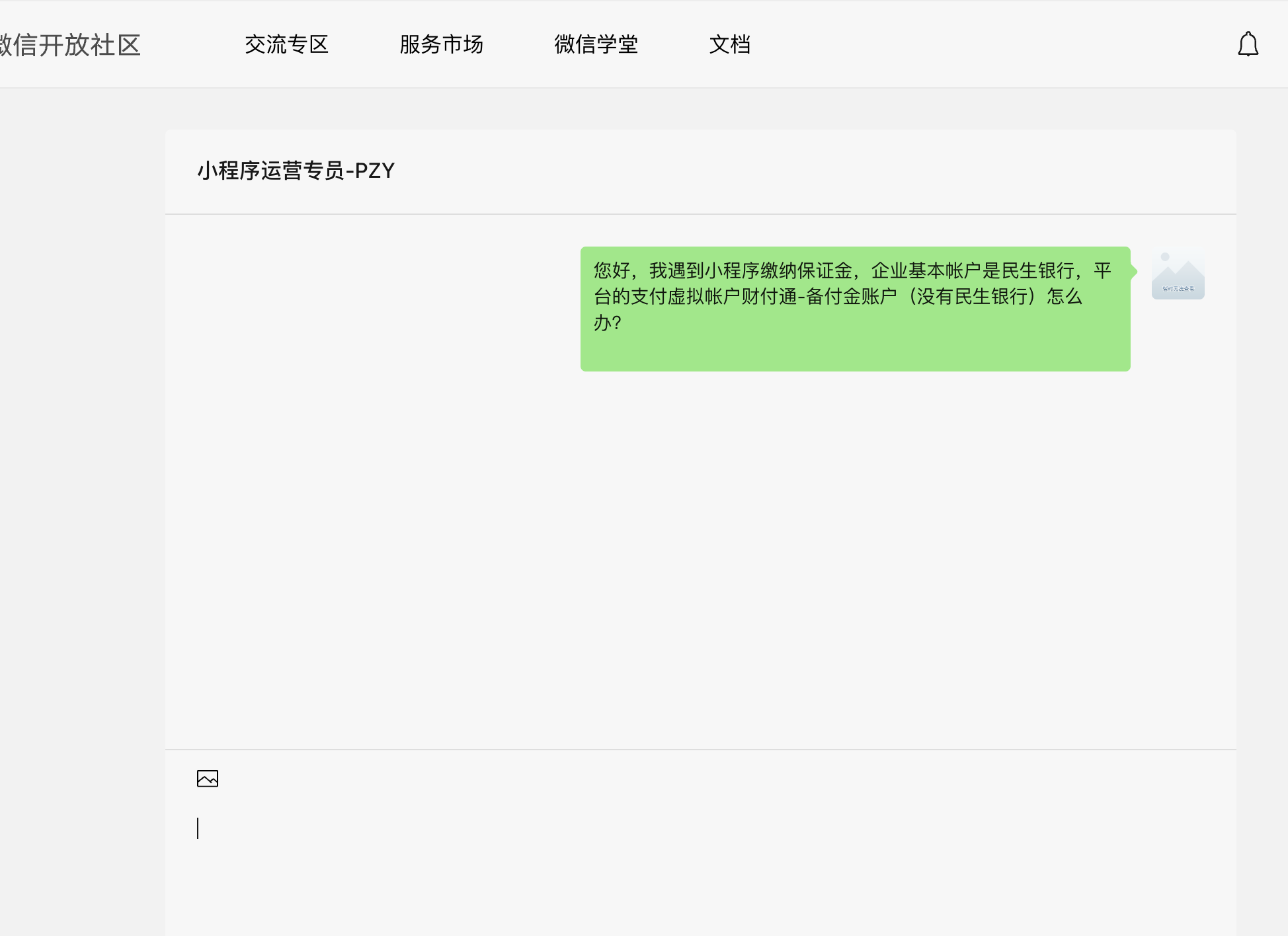This screenshot has width=1288, height=936.
Task: Click the chat title 小程序运营专员-PZY
Action: [296, 171]
